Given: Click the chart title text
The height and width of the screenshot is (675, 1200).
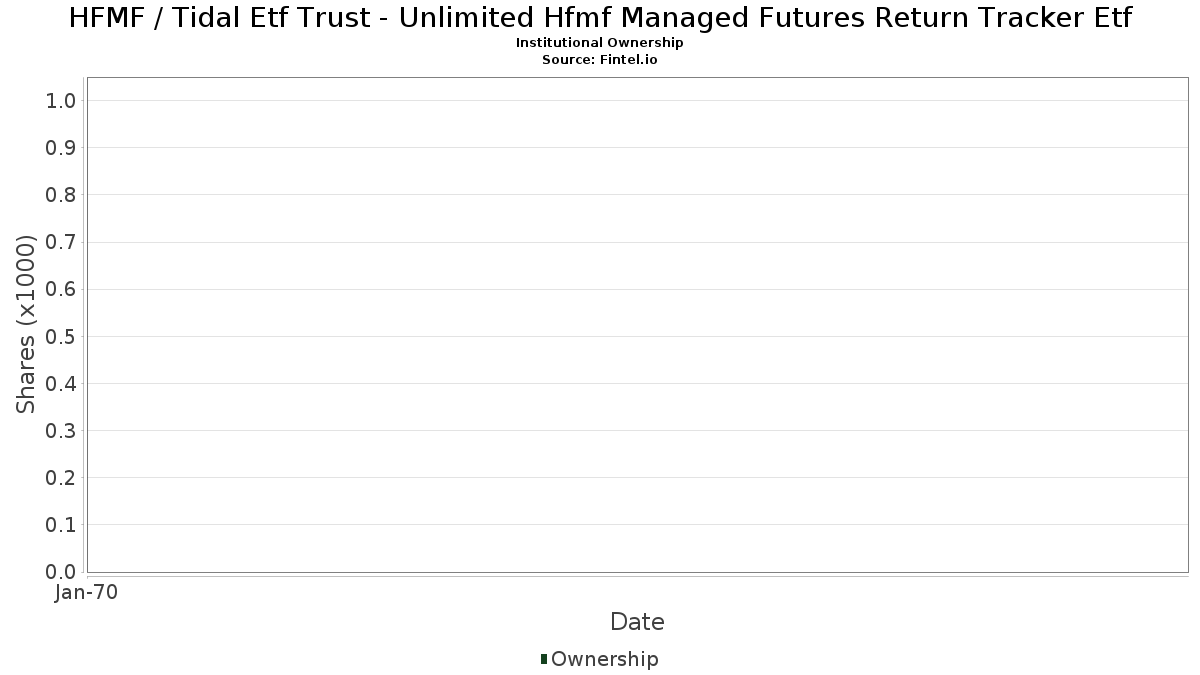Looking at the screenshot, I should pyautogui.click(x=600, y=18).
